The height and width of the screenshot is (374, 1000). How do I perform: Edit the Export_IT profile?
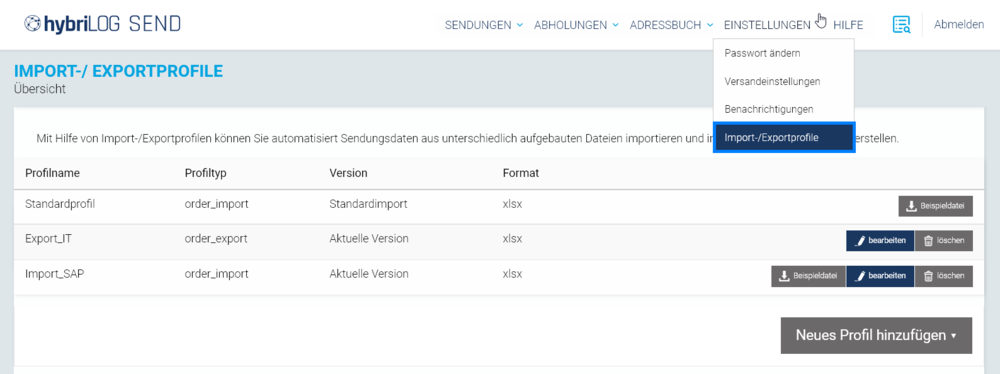(x=879, y=241)
